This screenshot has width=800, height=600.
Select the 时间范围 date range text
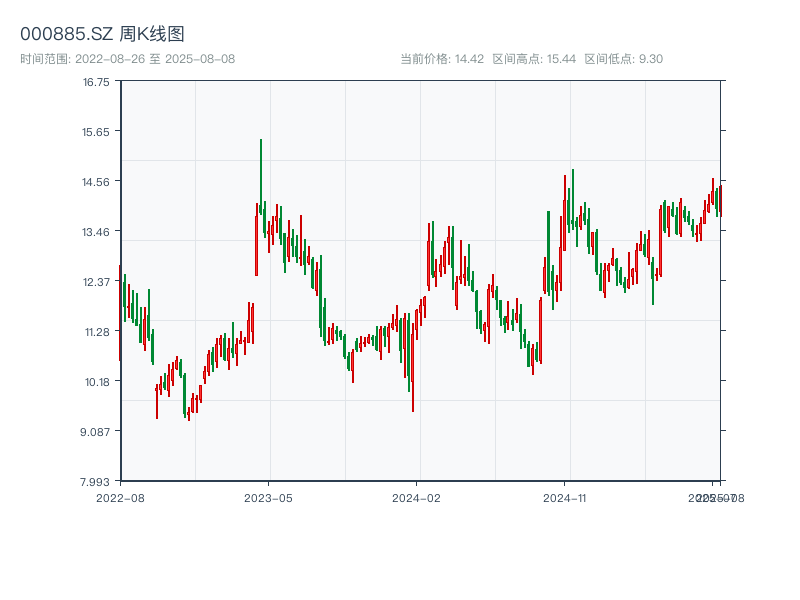point(127,59)
